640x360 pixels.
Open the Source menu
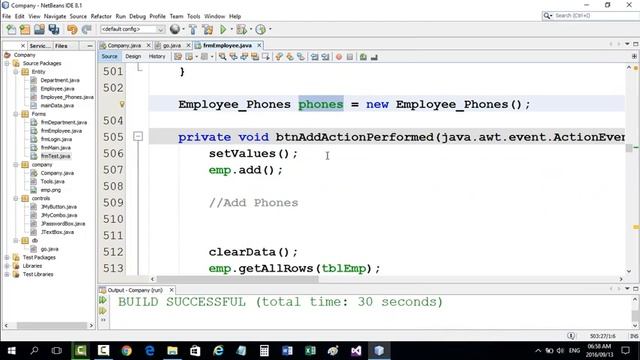[x=78, y=16]
